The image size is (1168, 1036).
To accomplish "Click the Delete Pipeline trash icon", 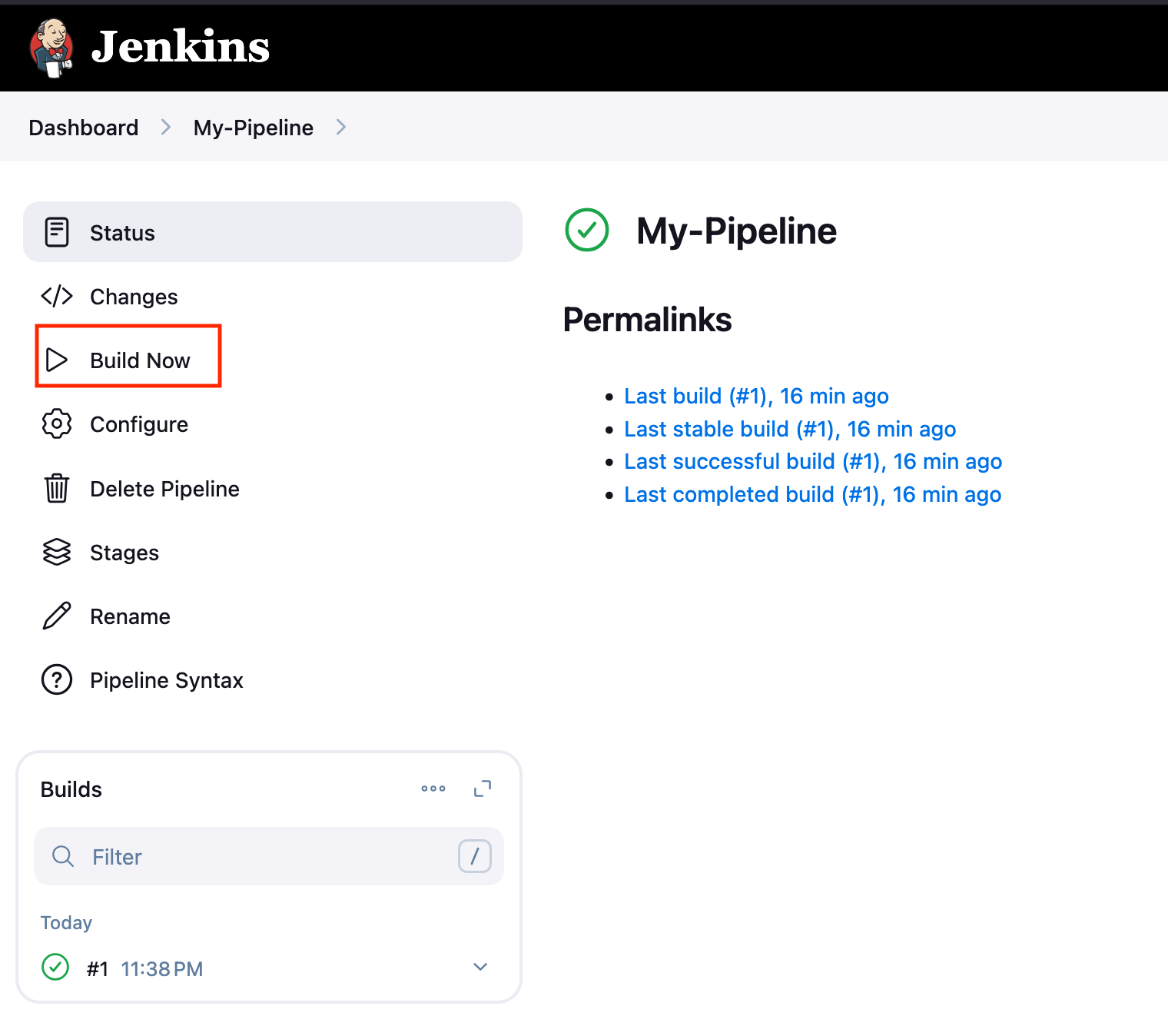I will pyautogui.click(x=57, y=488).
